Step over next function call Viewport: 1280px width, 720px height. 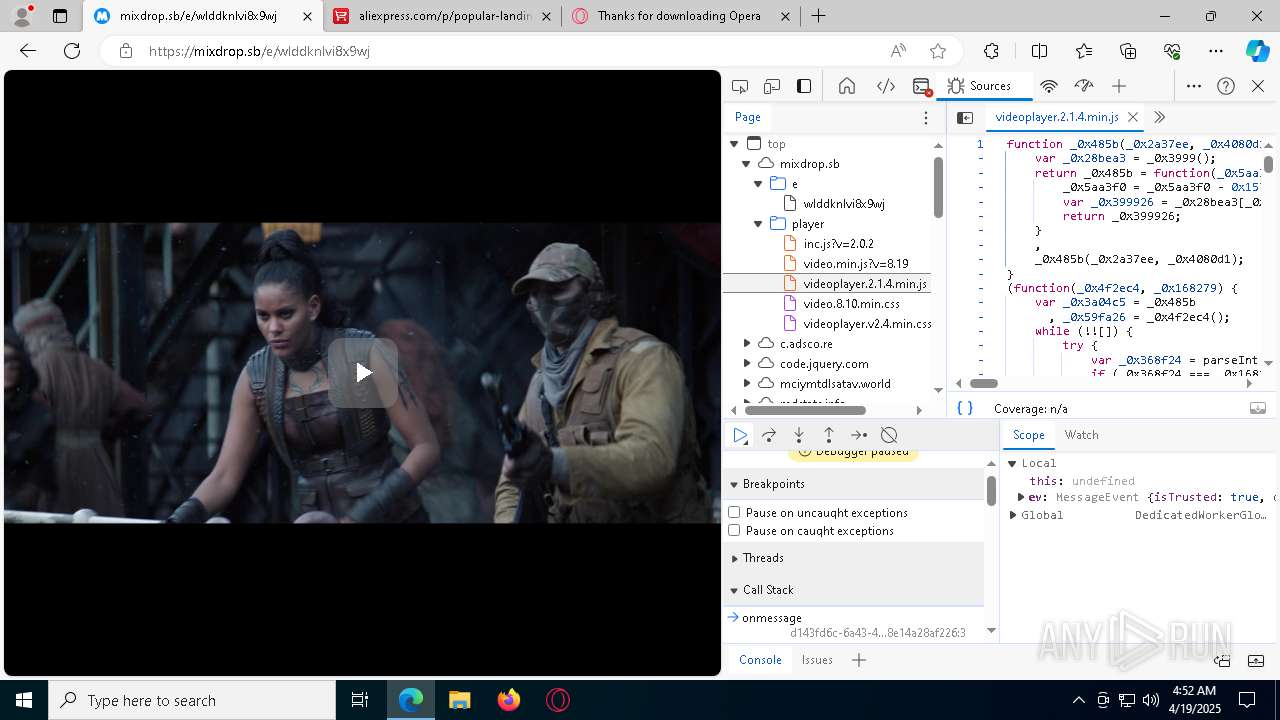(769, 435)
